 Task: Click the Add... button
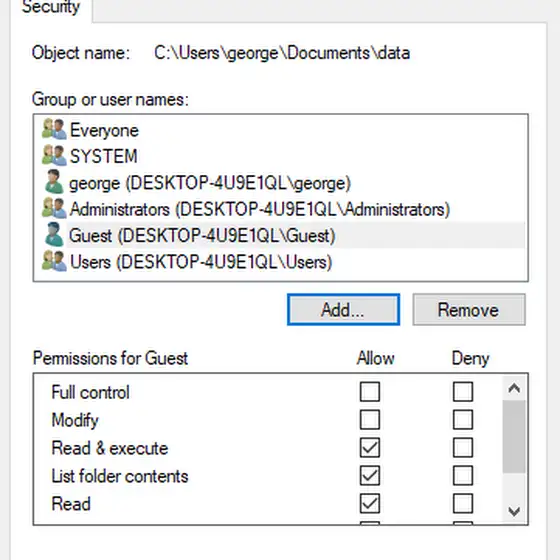click(x=343, y=310)
